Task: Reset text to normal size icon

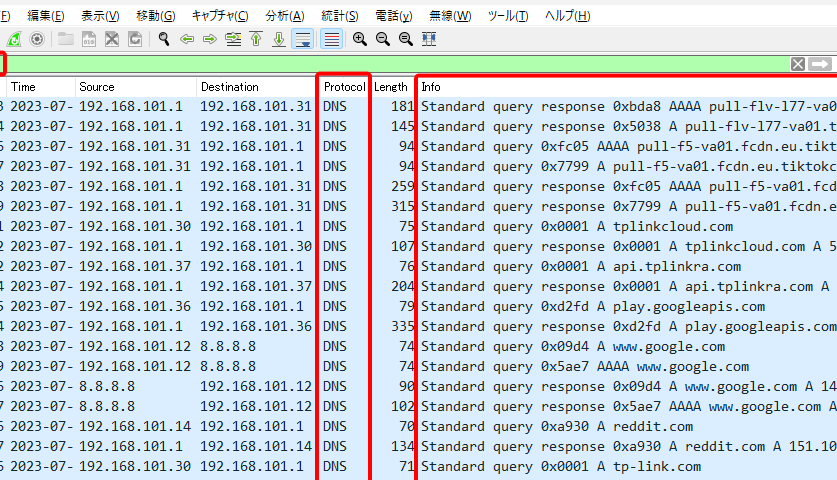Action: coord(406,39)
